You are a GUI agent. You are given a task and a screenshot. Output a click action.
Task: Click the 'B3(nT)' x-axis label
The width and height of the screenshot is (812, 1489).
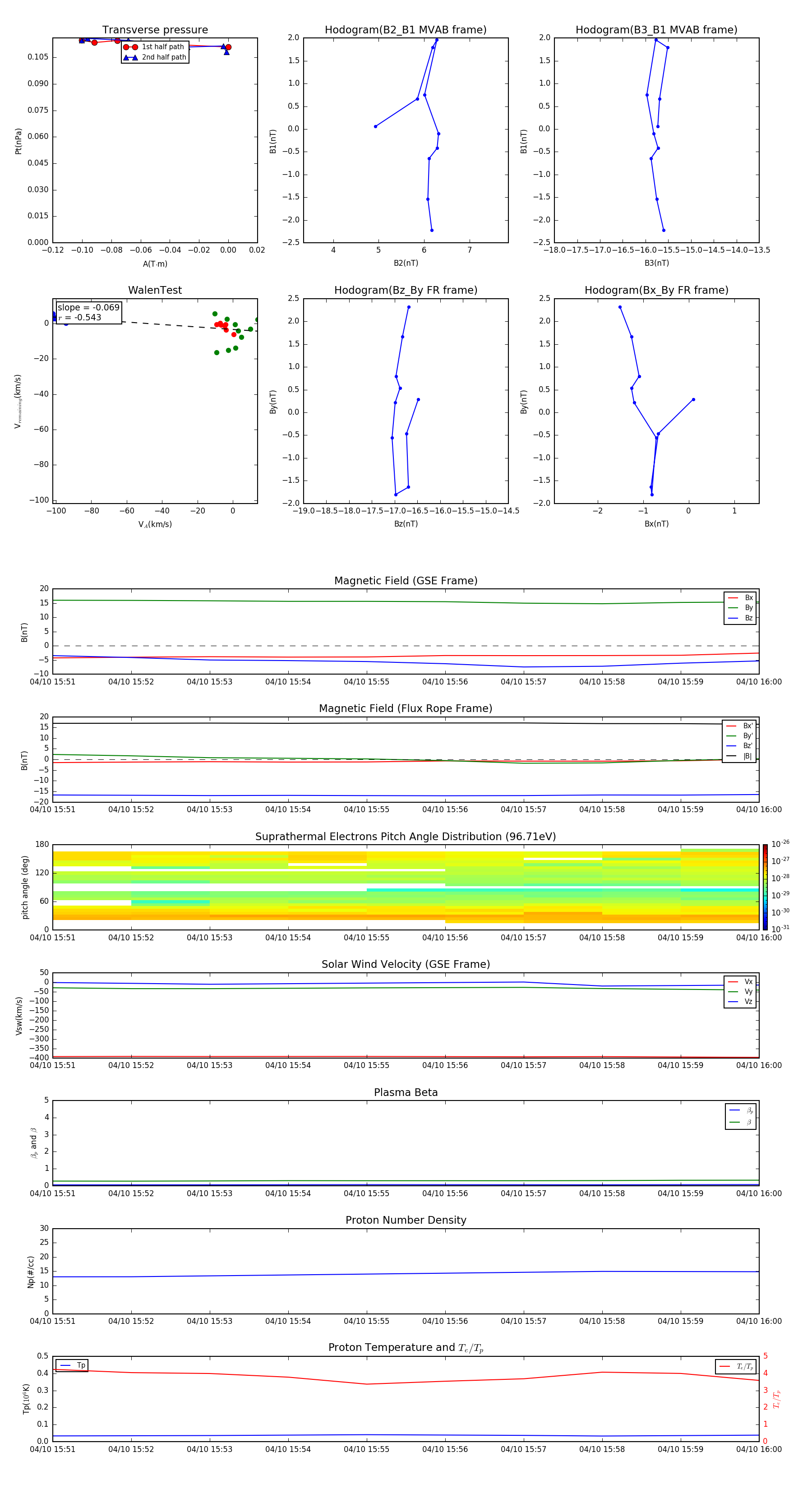pos(656,263)
